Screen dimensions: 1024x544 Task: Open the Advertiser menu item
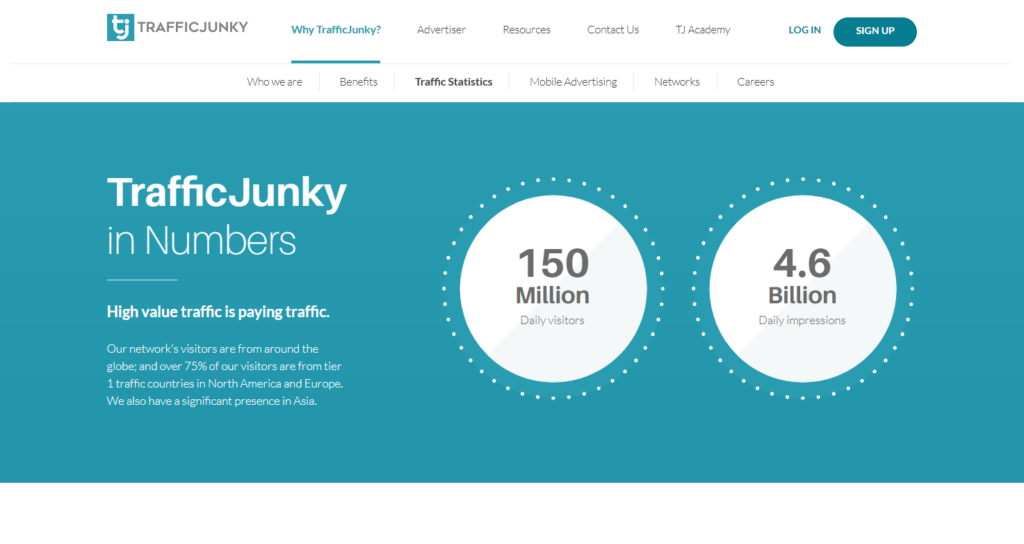pyautogui.click(x=441, y=30)
